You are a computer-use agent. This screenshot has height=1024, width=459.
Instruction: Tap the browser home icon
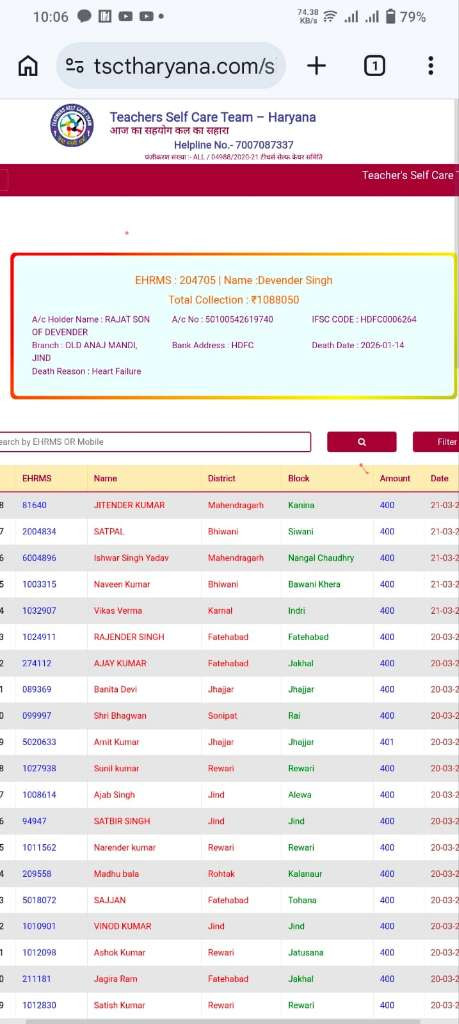27,66
